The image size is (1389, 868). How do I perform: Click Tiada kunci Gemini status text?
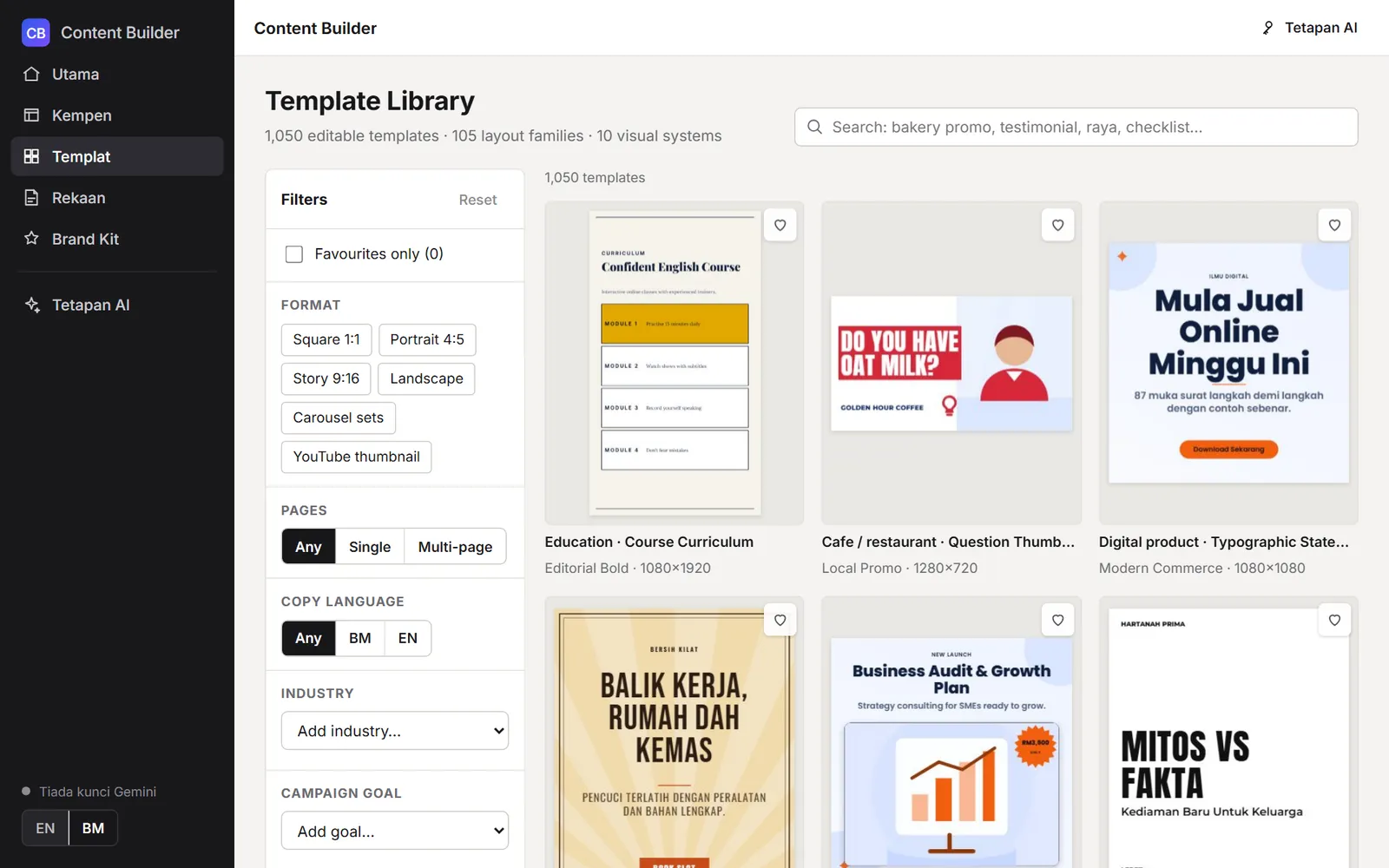click(97, 792)
